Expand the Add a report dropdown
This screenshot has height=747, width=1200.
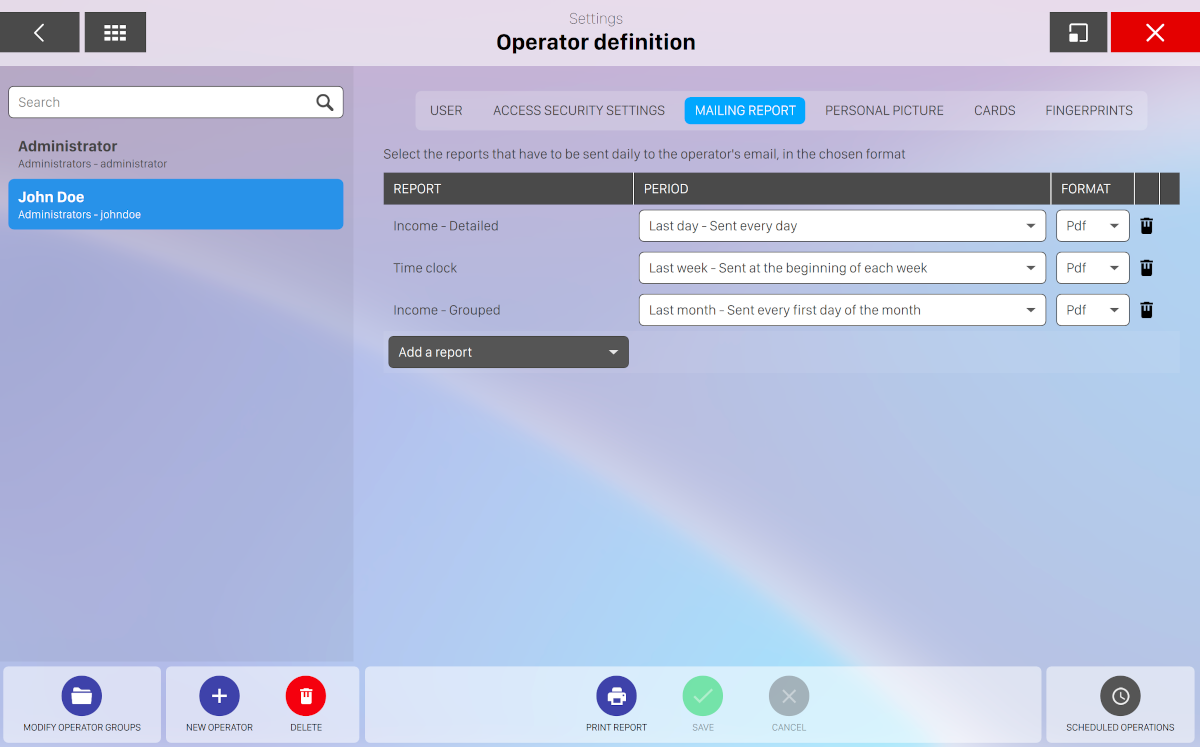[508, 352]
